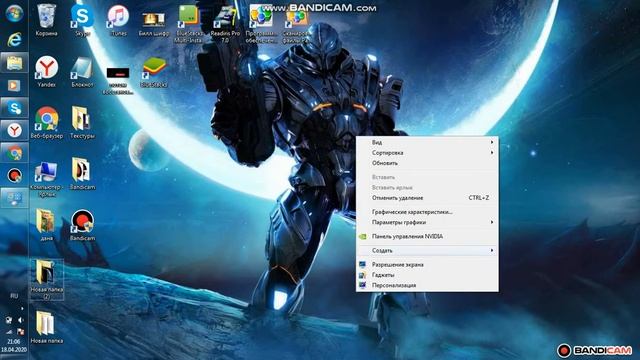The height and width of the screenshot is (360, 640).
Task: Switch to Yandex browser in taskbar
Action: [14, 130]
